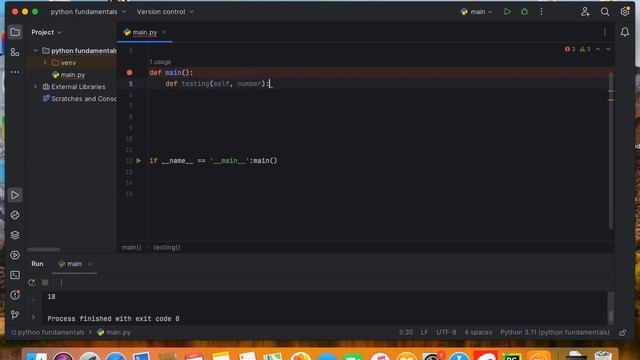The width and height of the screenshot is (640, 360).
Task: Open Run panel more options menu
Action: [61, 282]
